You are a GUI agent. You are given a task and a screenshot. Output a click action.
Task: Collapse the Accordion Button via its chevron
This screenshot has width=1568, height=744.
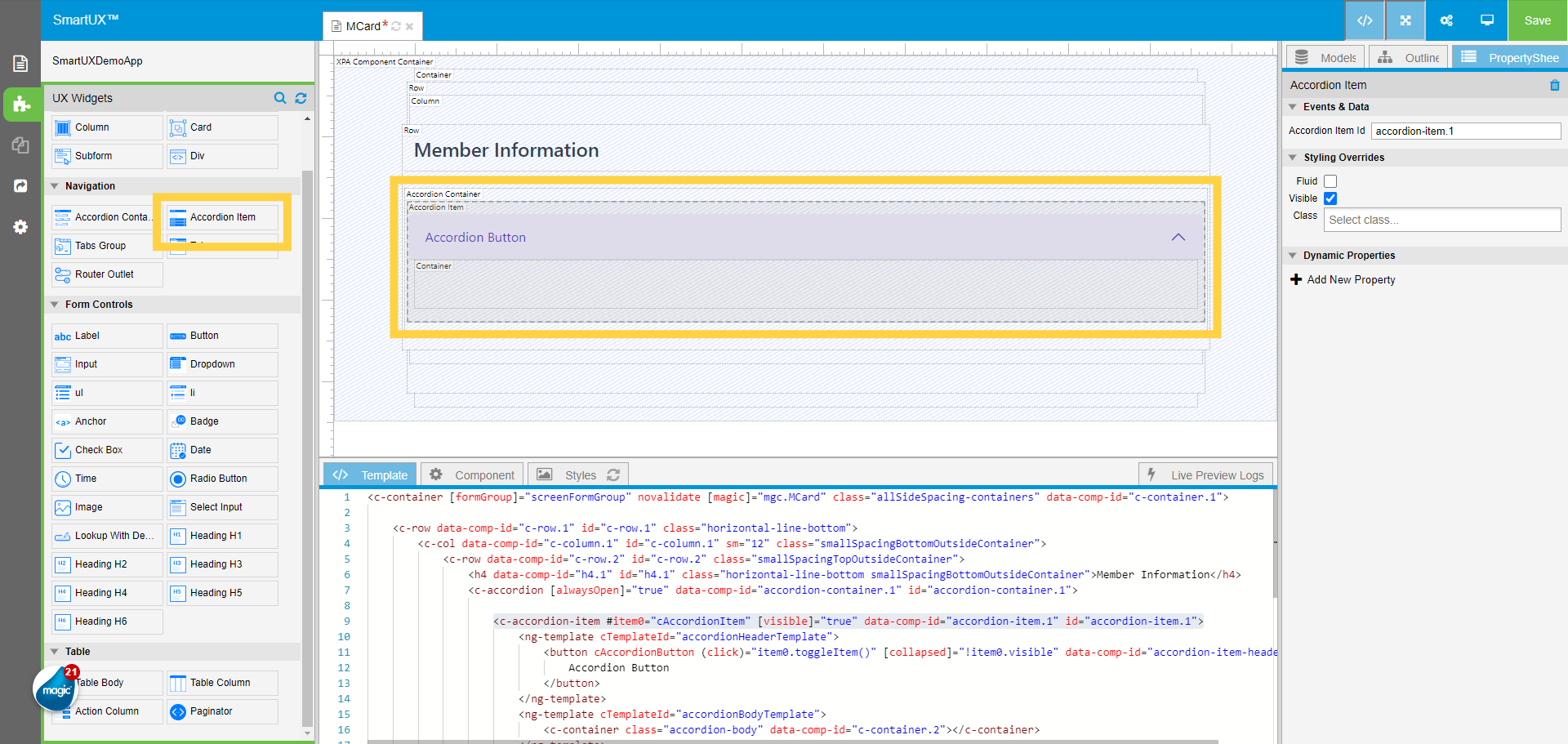pos(1178,237)
